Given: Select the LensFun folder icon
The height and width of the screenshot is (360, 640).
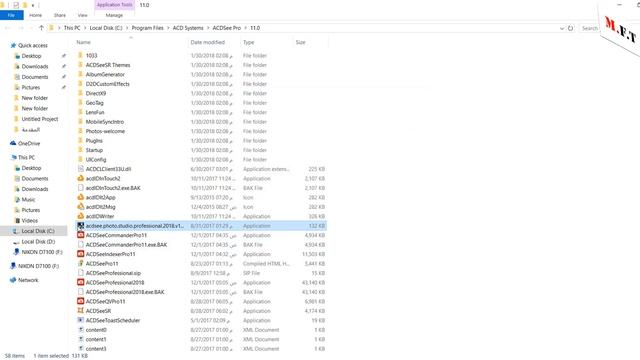Looking at the screenshot, I should click(x=80, y=112).
